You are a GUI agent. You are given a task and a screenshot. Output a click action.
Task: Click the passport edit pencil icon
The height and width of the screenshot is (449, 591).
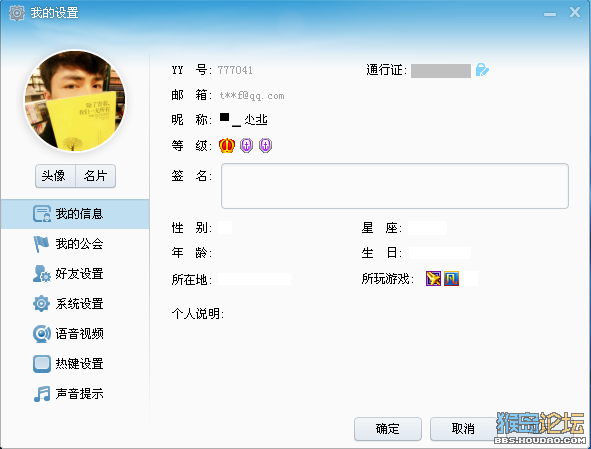pyautogui.click(x=482, y=70)
